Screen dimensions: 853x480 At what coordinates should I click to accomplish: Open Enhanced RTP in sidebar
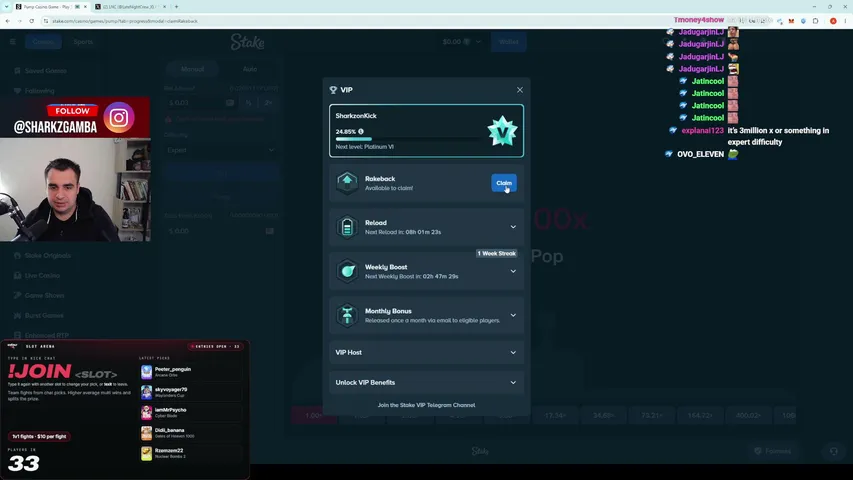click(46, 335)
